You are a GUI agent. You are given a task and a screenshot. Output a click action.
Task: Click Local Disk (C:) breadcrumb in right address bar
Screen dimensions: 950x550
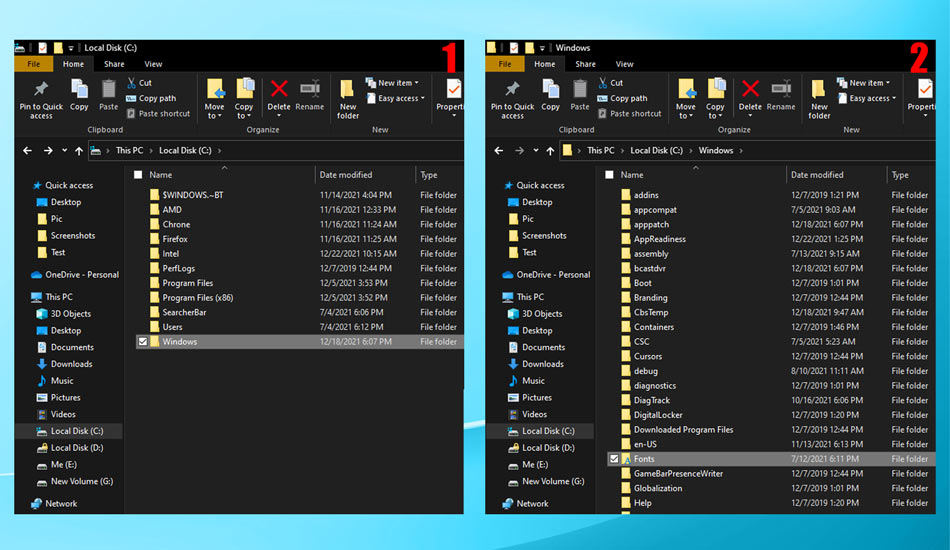656,151
